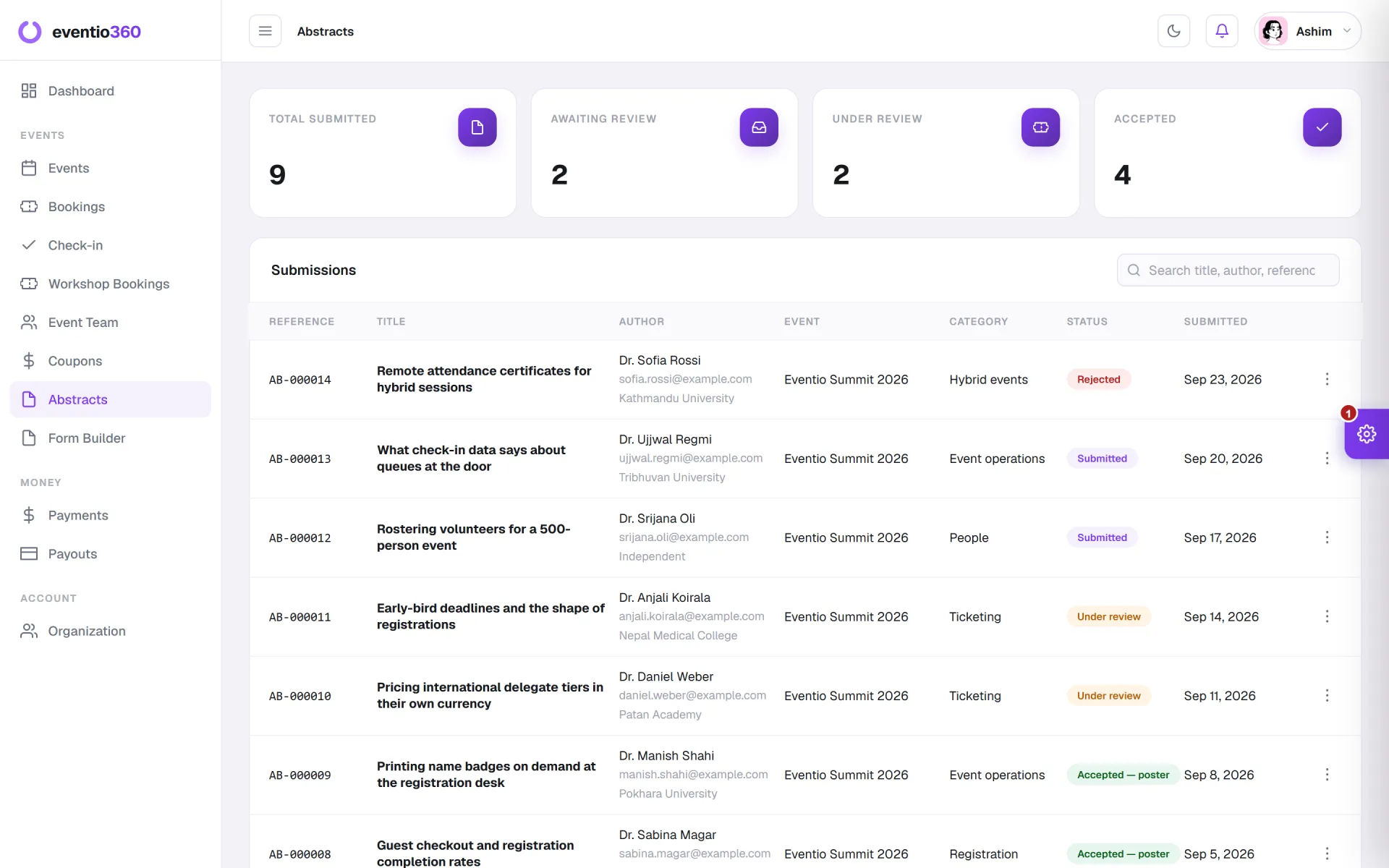1389x868 pixels.
Task: Navigate to Check-in page
Action: (x=111, y=245)
